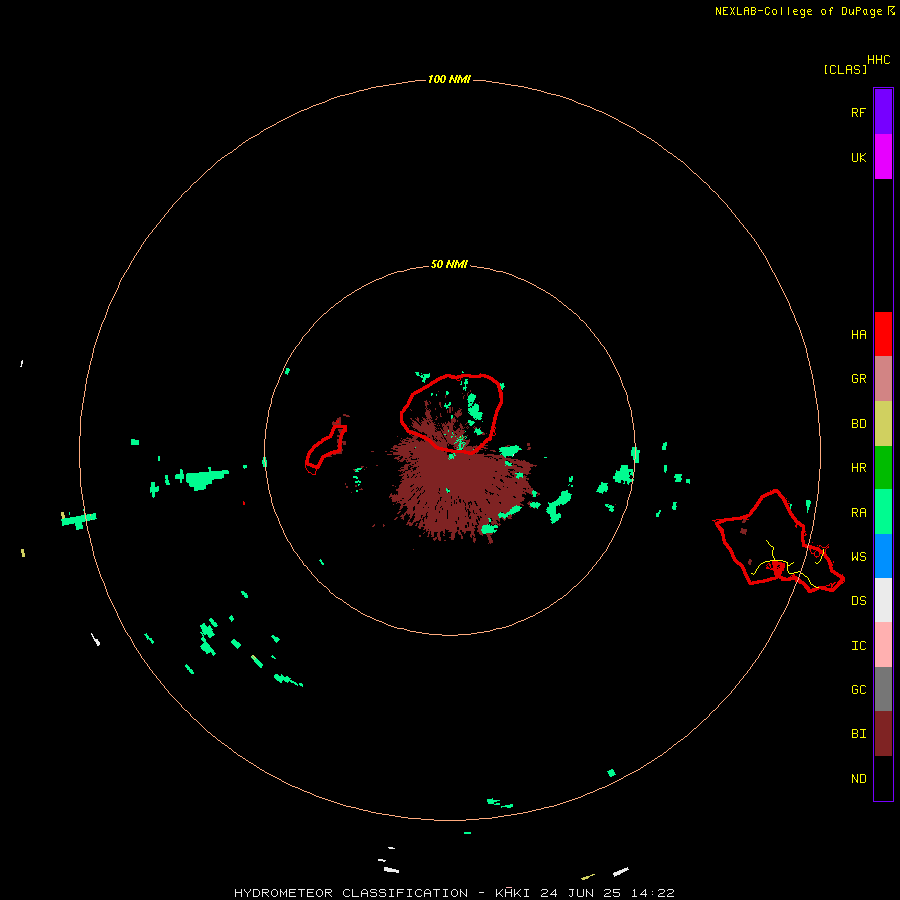Image resolution: width=900 pixels, height=900 pixels.
Task: Click the HR legend label
Action: pos(858,468)
